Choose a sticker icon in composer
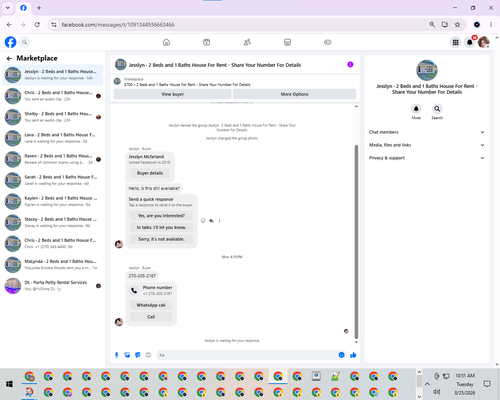Viewport: 500px width, 400px height. click(x=138, y=355)
